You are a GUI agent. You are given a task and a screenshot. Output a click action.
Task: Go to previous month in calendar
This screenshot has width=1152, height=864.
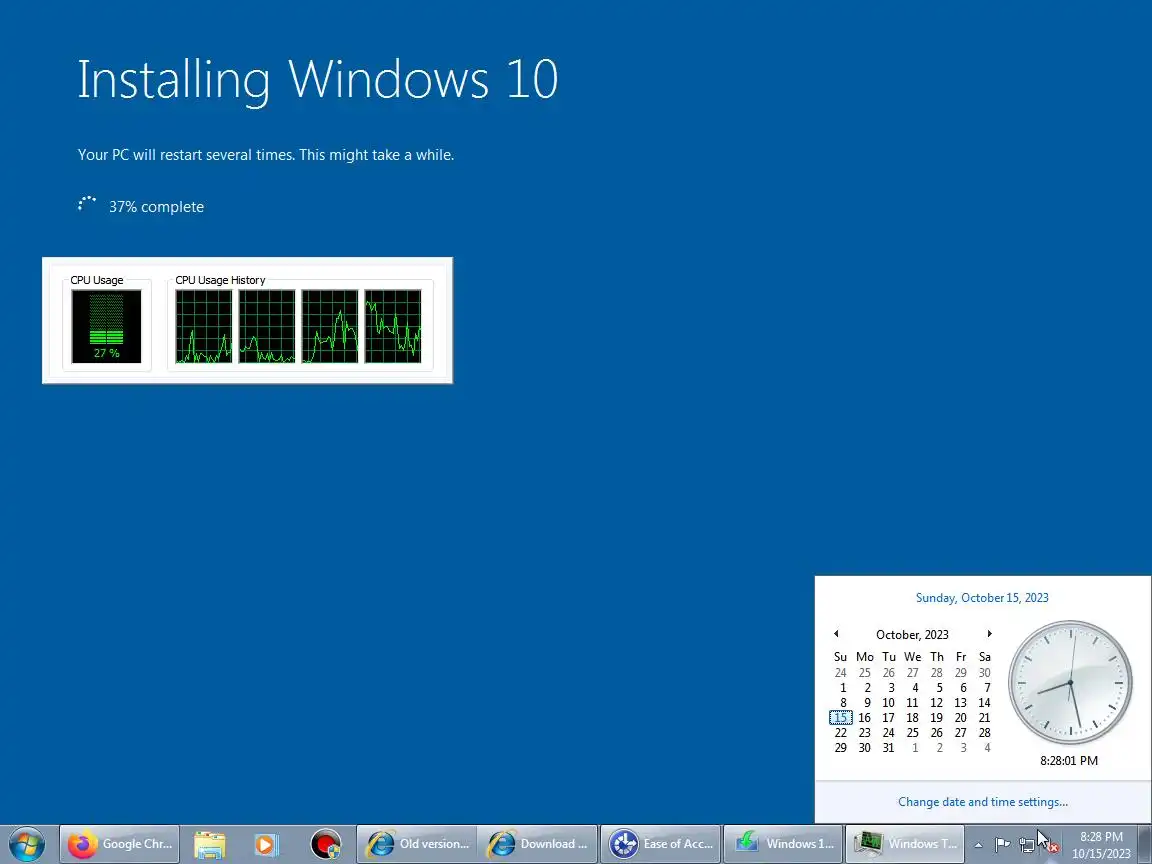(836, 633)
